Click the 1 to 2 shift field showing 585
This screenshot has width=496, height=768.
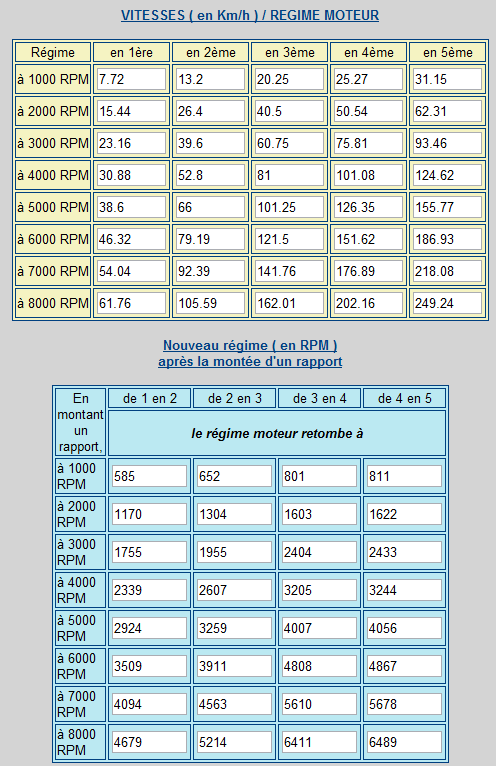click(149, 476)
